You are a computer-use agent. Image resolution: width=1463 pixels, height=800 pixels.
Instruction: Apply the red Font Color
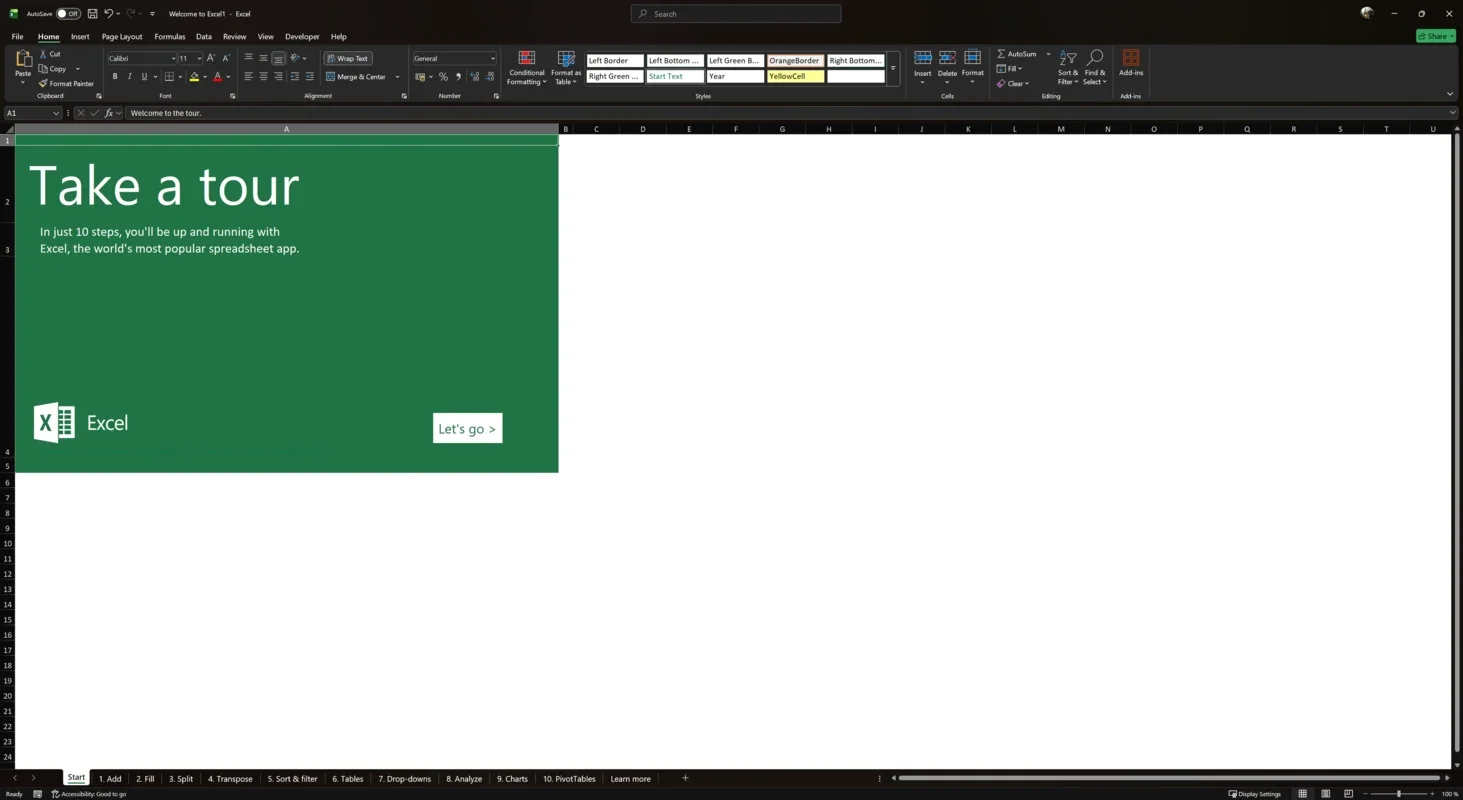click(x=217, y=77)
